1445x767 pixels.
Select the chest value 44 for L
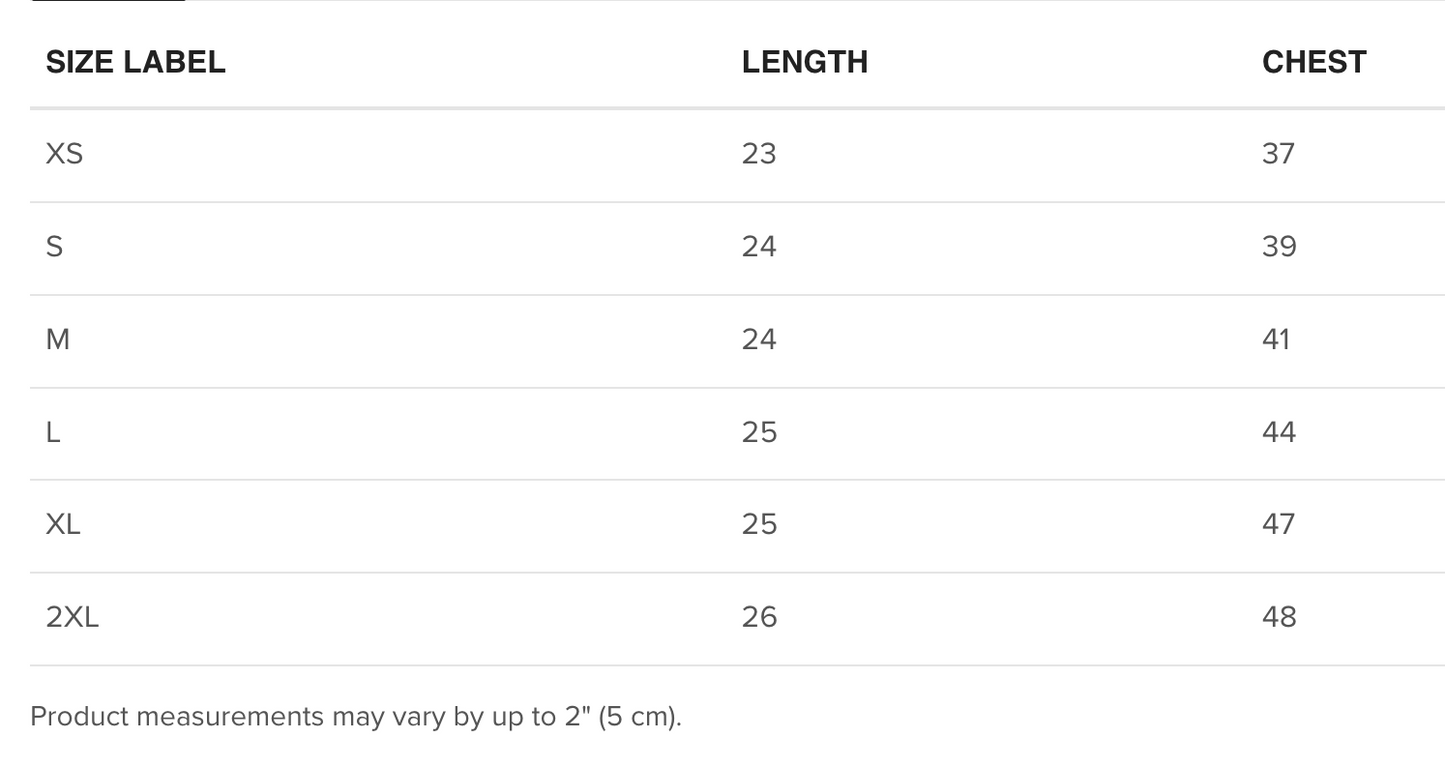click(1279, 432)
